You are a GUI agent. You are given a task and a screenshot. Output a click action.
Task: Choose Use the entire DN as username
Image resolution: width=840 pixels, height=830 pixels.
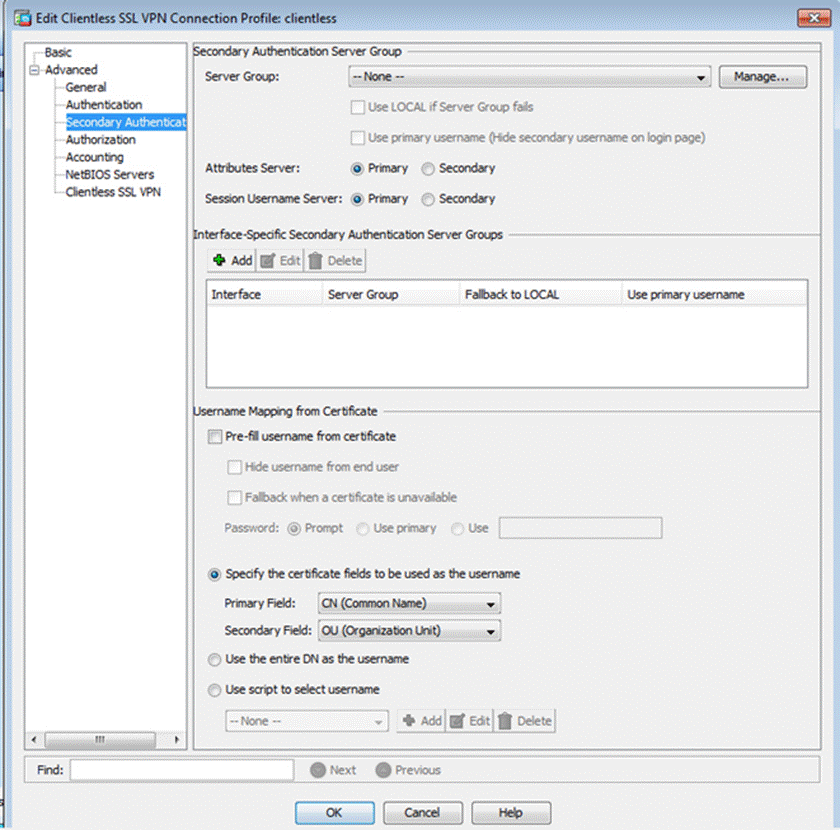(x=214, y=660)
